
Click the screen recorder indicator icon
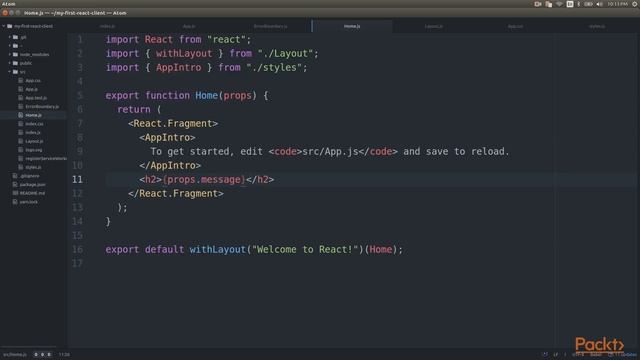point(538,4)
